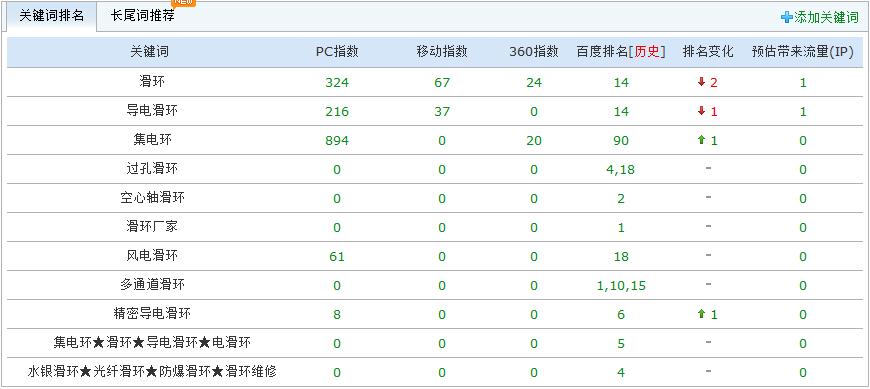Select keyword 精密导电滑环

pos(152,314)
